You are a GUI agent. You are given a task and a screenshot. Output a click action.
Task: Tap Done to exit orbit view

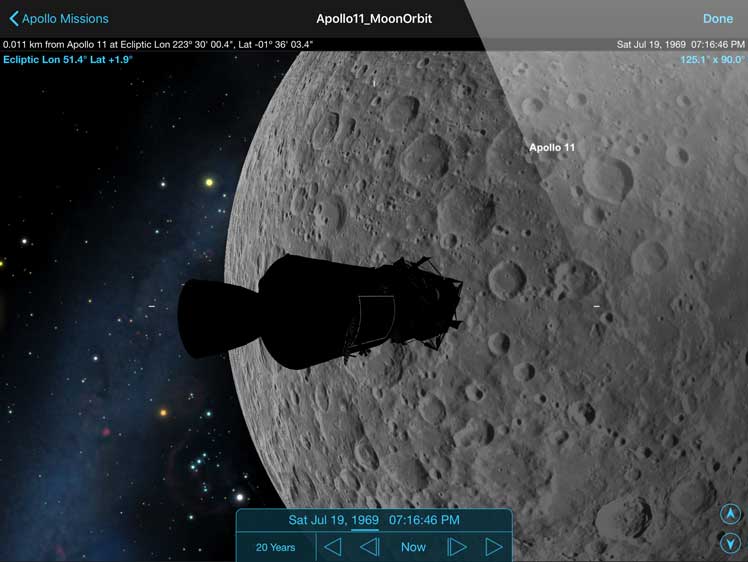coord(717,19)
